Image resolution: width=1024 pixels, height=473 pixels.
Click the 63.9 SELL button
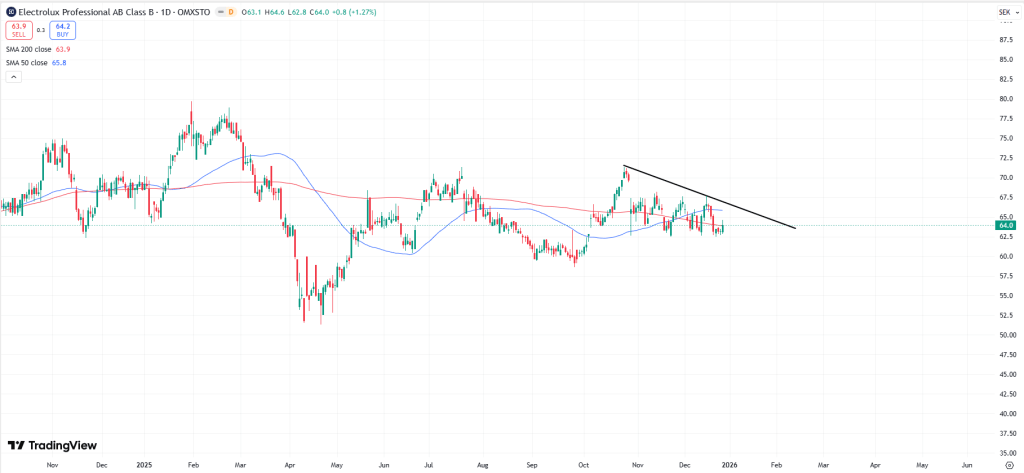pyautogui.click(x=18, y=30)
